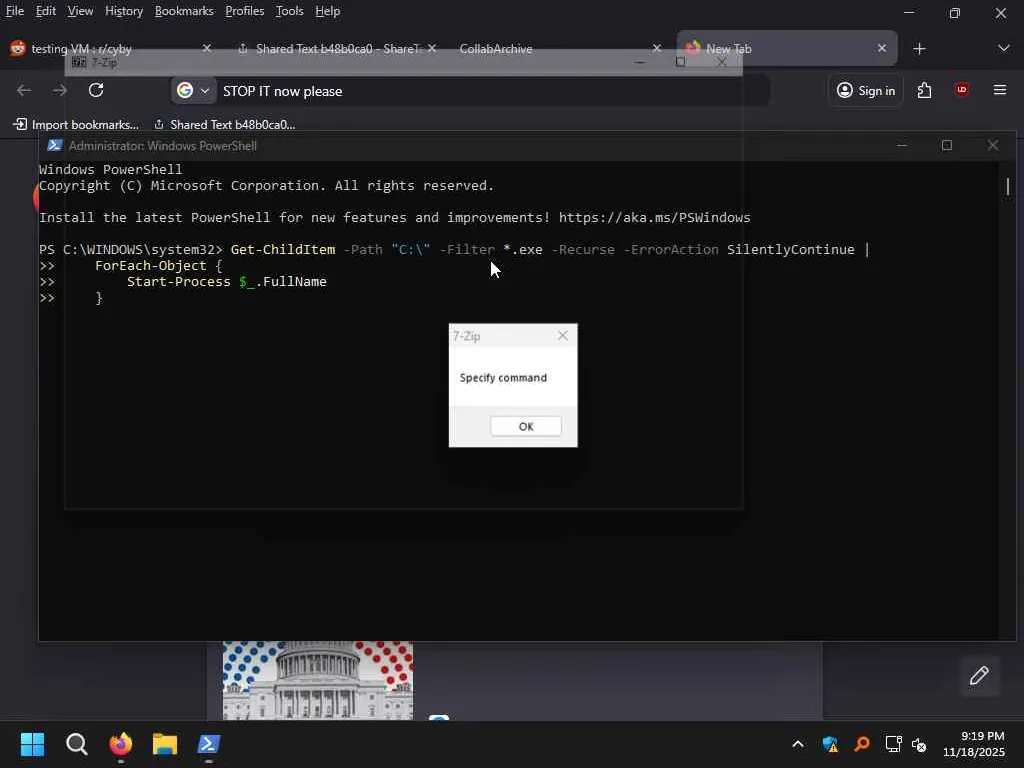Open Windows Security tray icon

click(x=830, y=744)
